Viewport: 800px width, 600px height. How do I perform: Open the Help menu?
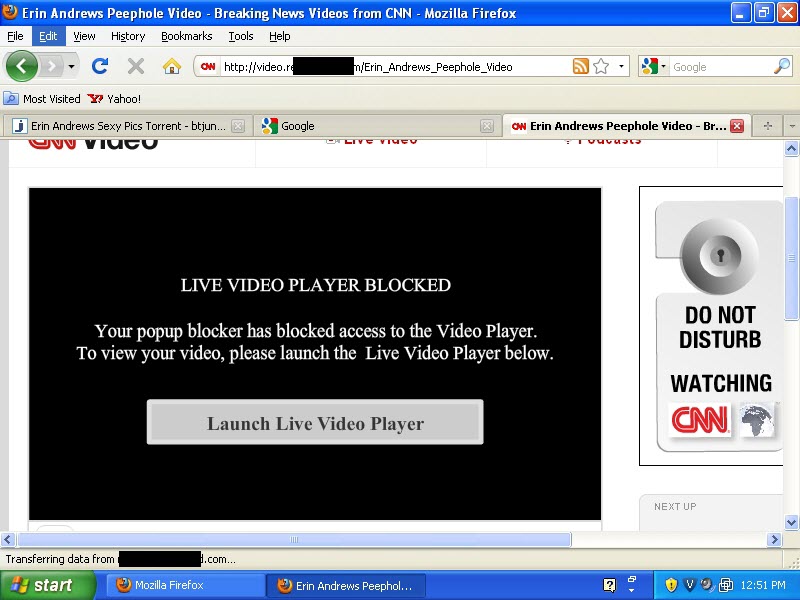point(280,36)
